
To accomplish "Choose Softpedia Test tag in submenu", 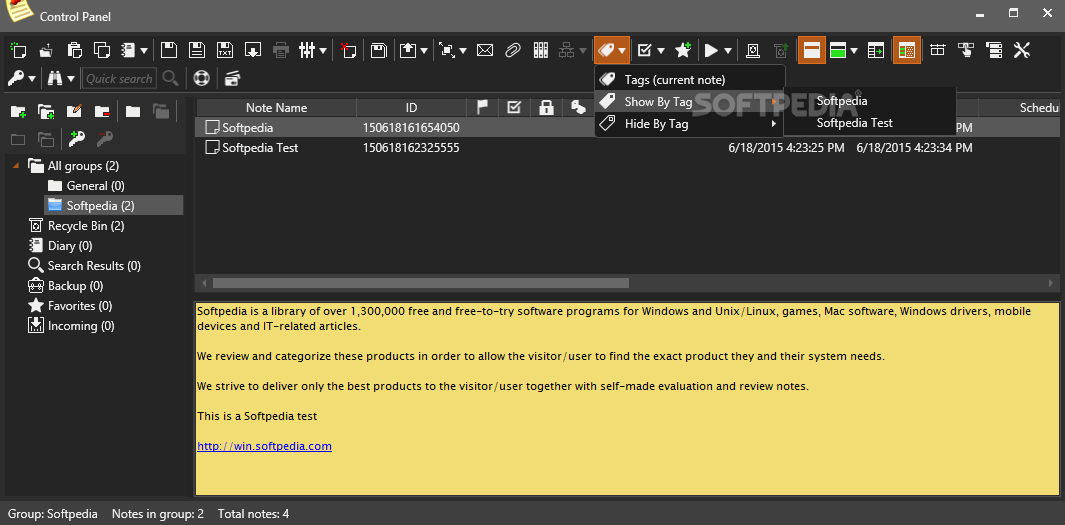I will click(x=870, y=123).
